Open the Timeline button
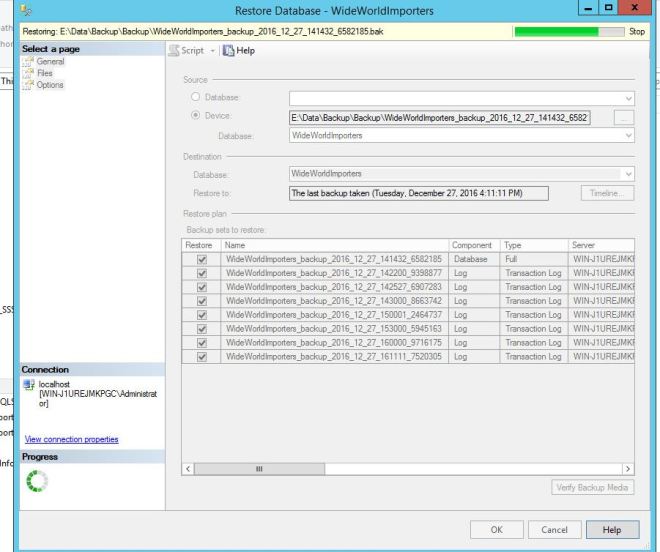This screenshot has height=552, width=660. (x=607, y=193)
